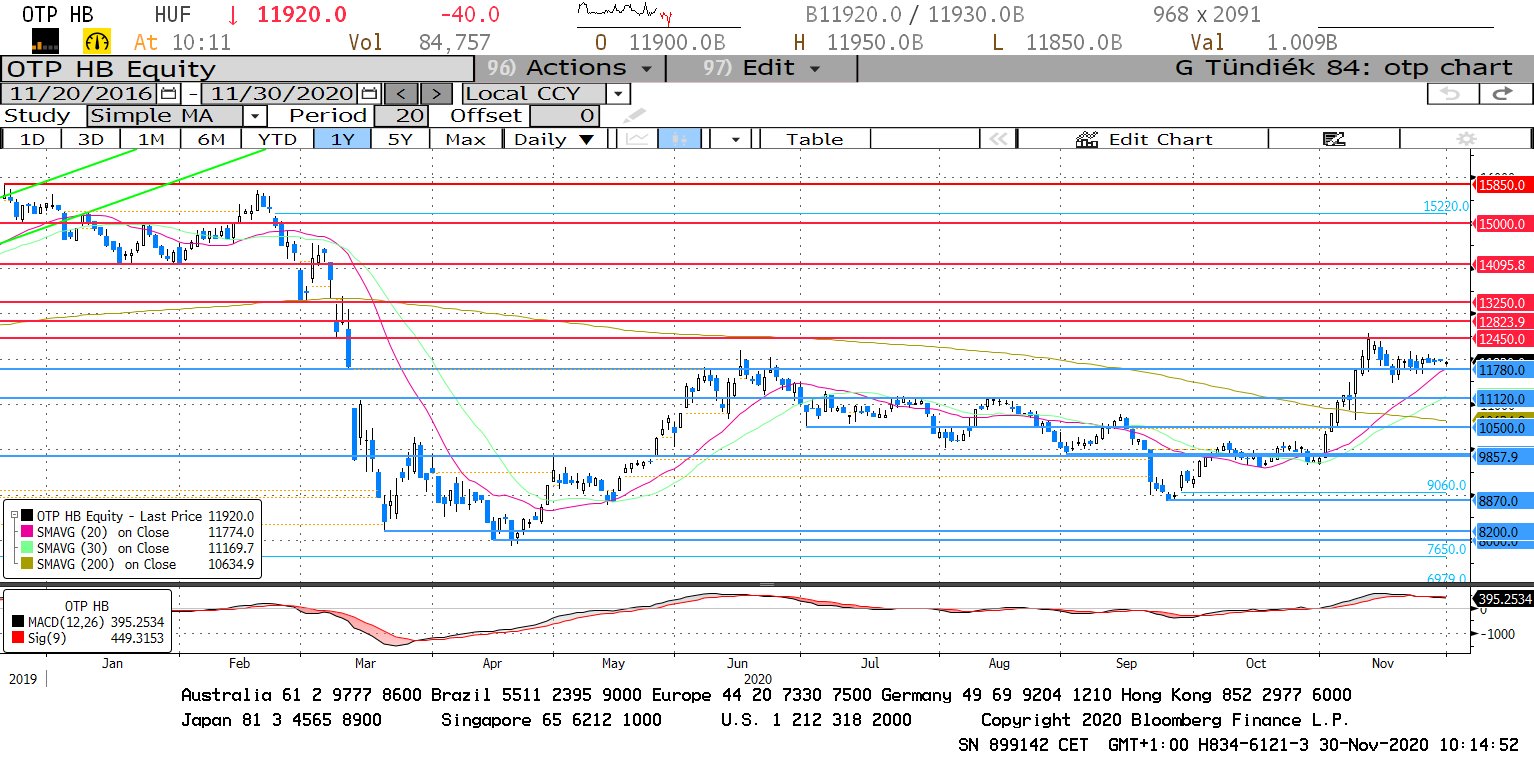Click the 11120.0 price level label
The image size is (1534, 774).
1502,398
